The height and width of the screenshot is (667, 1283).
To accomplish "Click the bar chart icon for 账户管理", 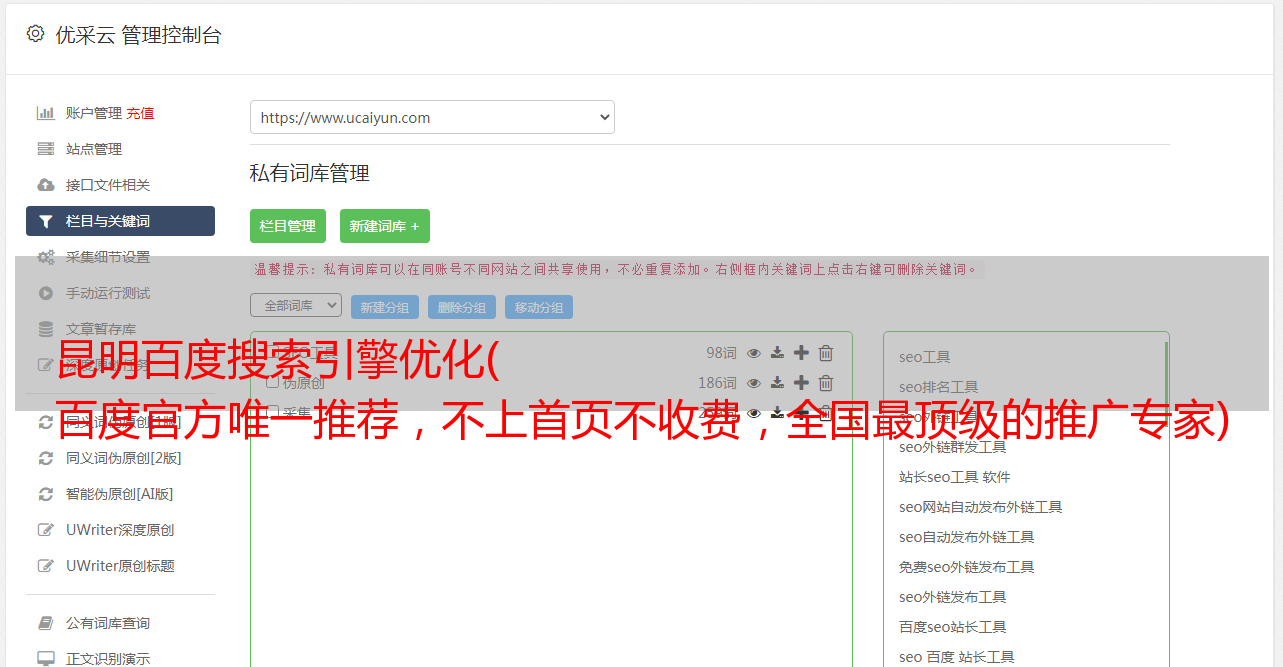I will tap(45, 113).
